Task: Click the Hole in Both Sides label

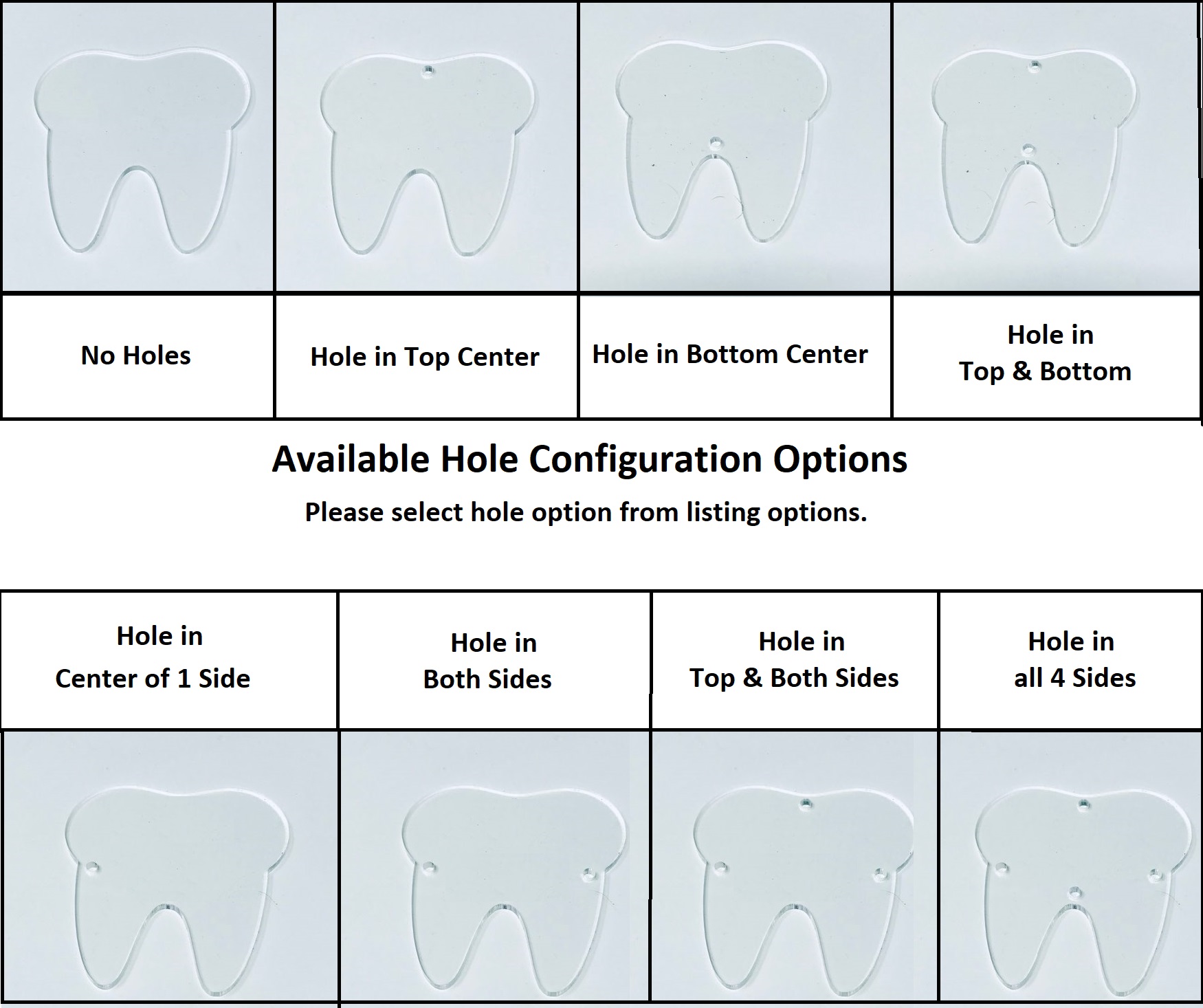Action: (487, 661)
